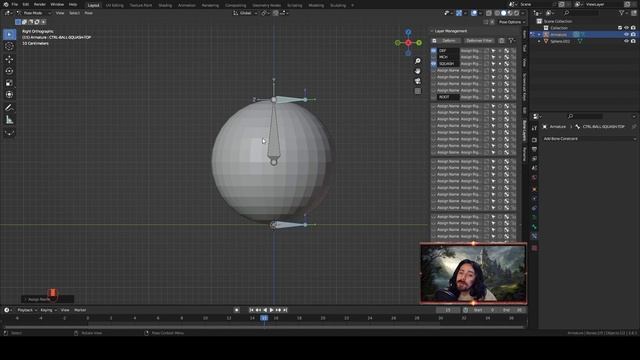Image resolution: width=640 pixels, height=360 pixels.
Task: Hide Collection via eye icon
Action: coord(627,28)
